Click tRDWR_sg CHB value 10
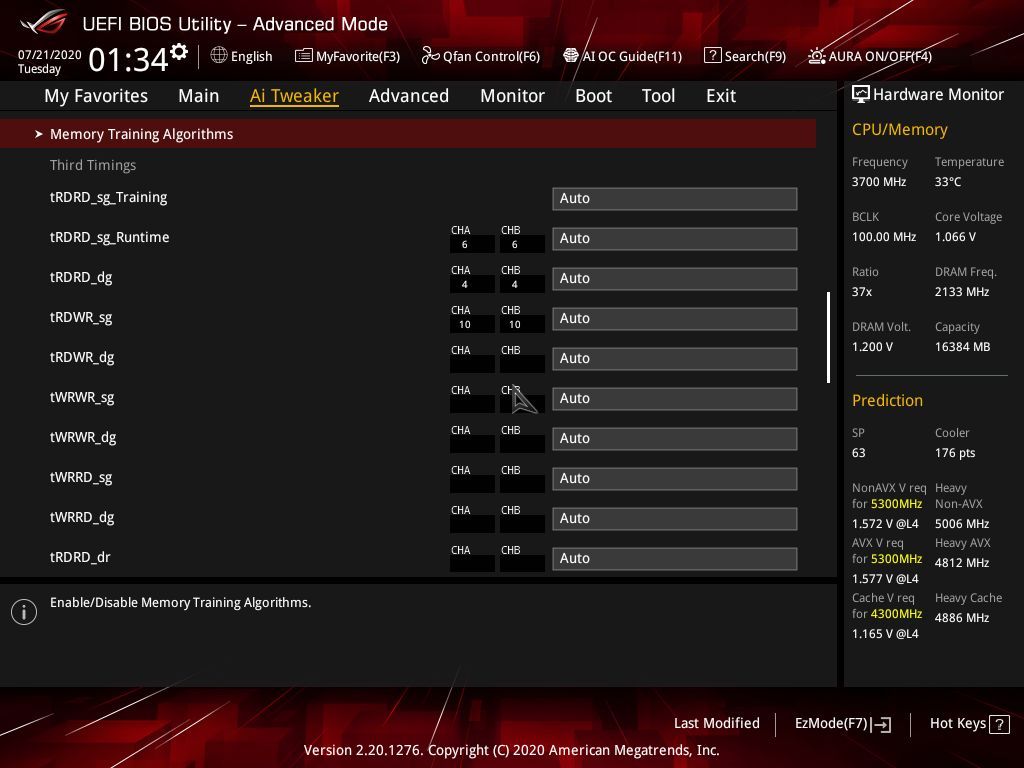 (515, 325)
